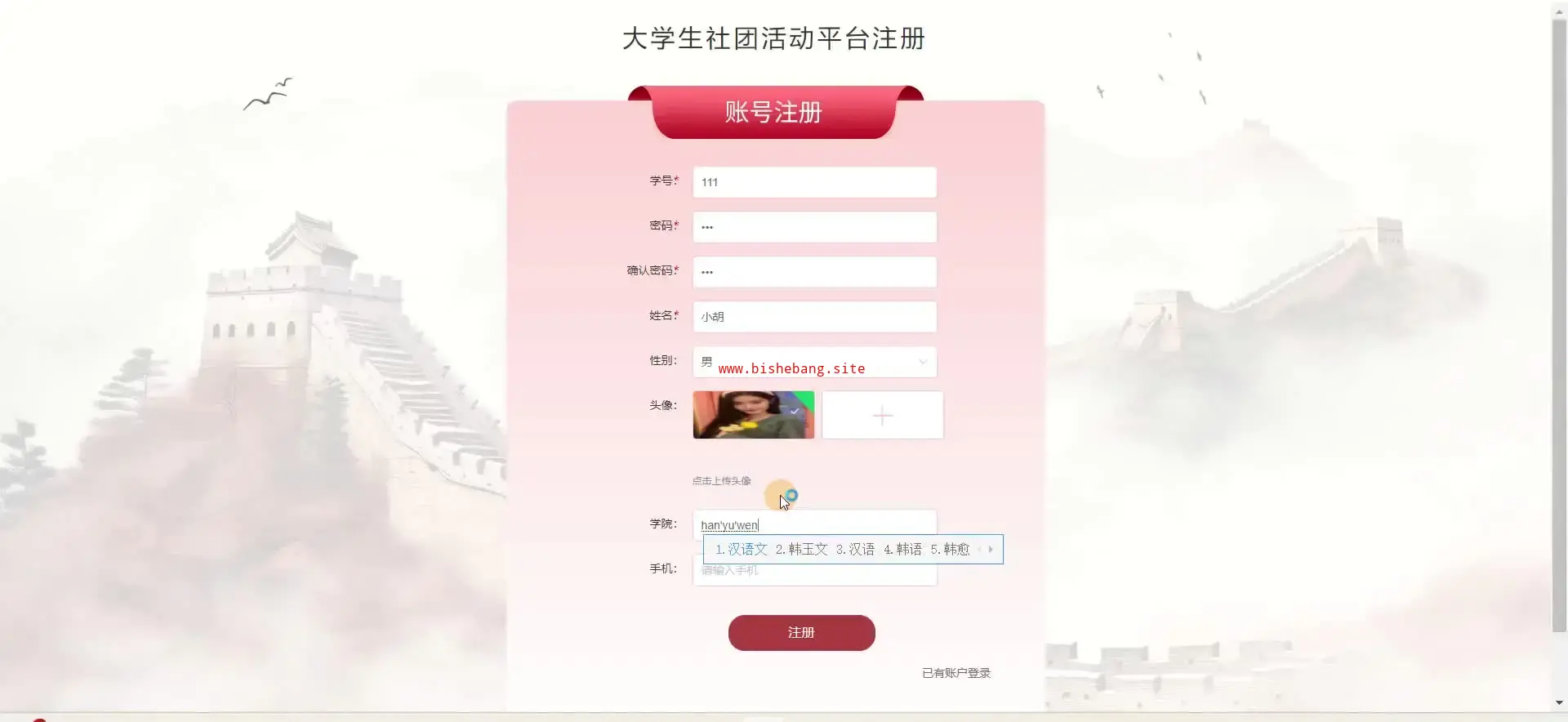The width and height of the screenshot is (1568, 722).
Task: Click the plus icon to upload avatar
Action: coord(882,415)
